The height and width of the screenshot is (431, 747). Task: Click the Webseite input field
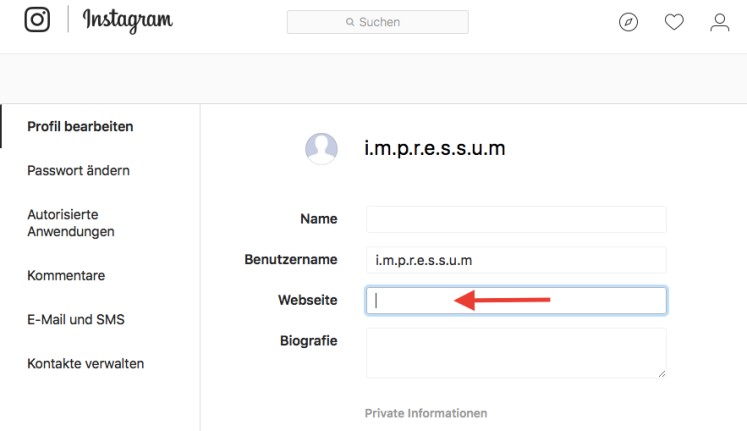pos(516,300)
